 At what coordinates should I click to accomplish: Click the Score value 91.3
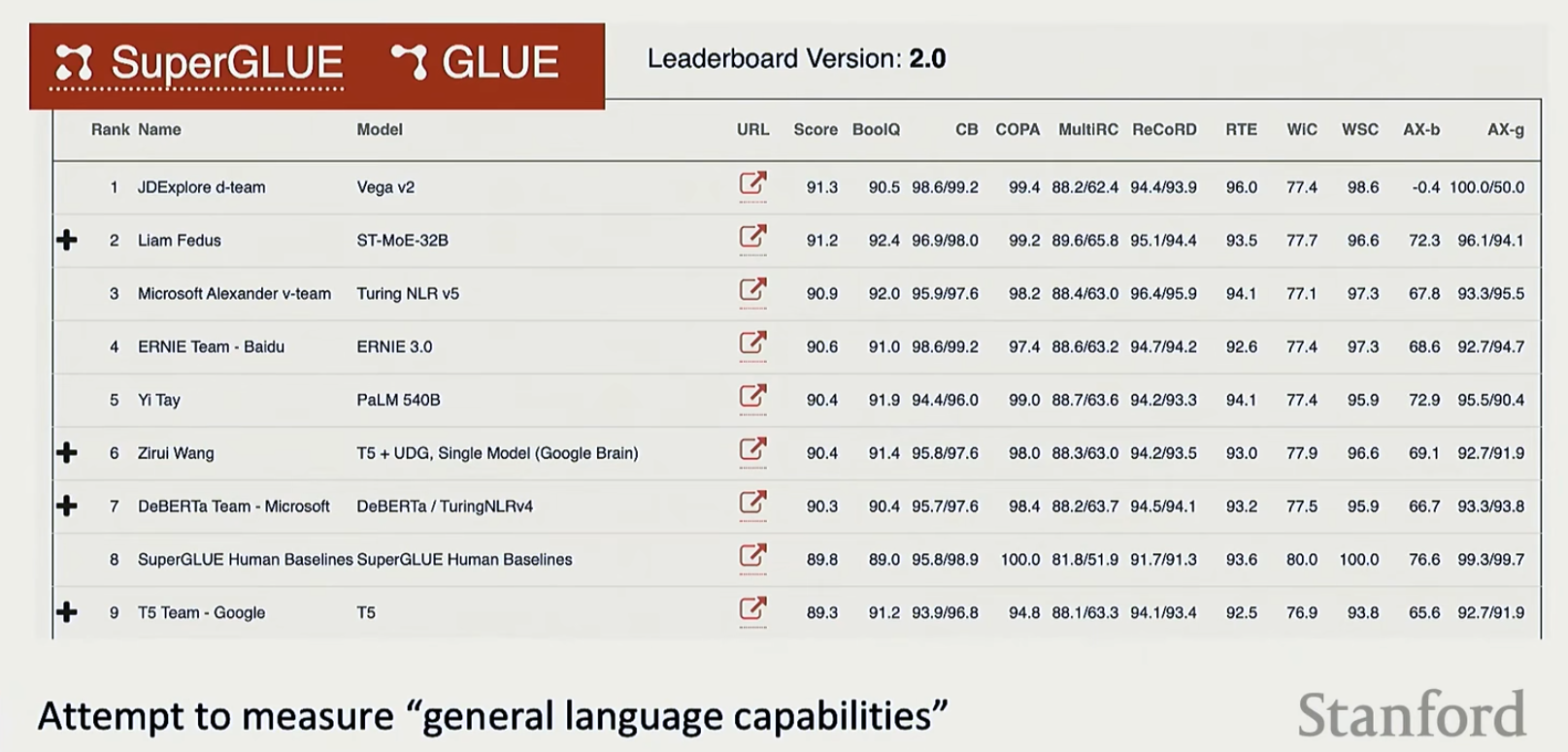(822, 187)
